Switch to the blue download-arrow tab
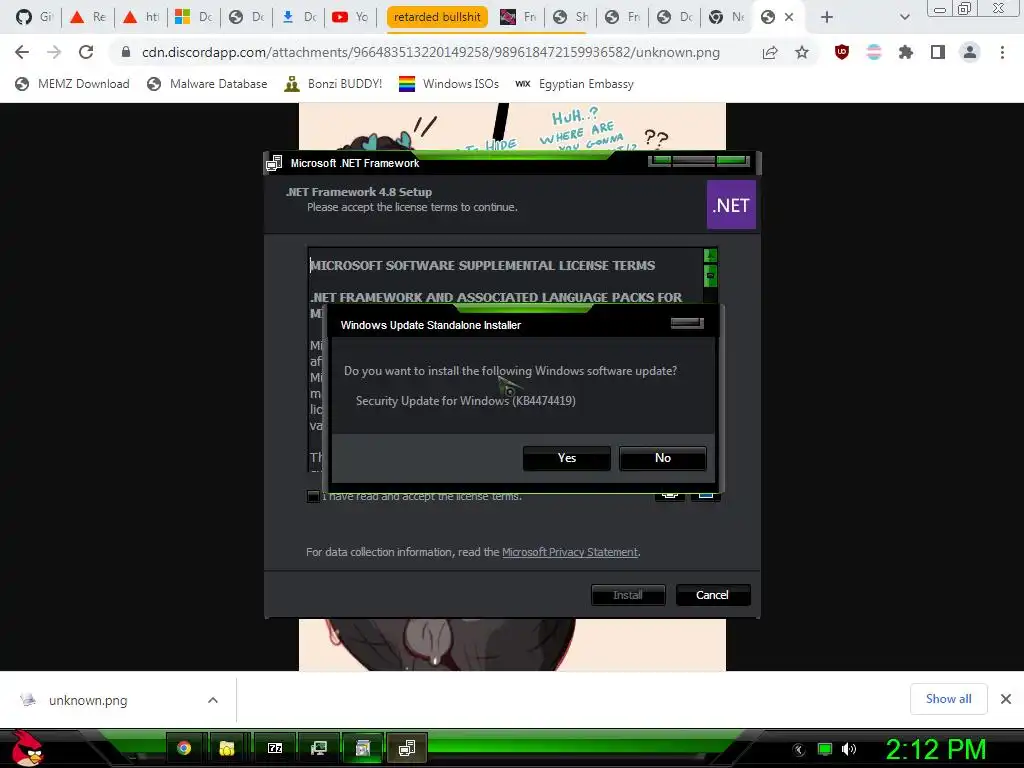This screenshot has height=768, width=1024. coord(298,18)
